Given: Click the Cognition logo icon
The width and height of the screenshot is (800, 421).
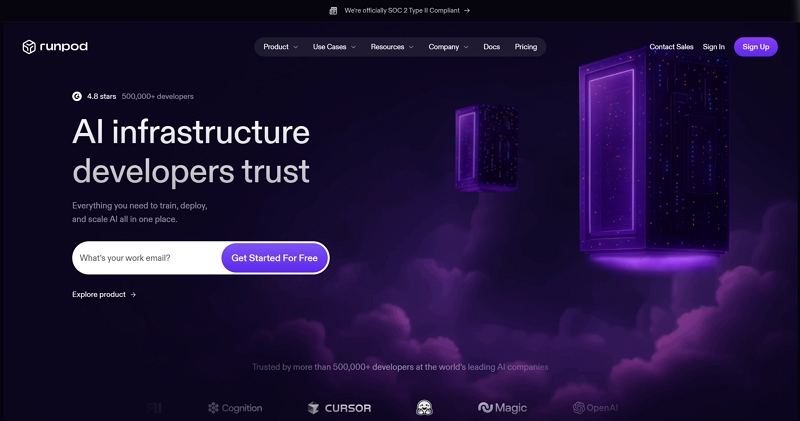Looking at the screenshot, I should coord(213,408).
